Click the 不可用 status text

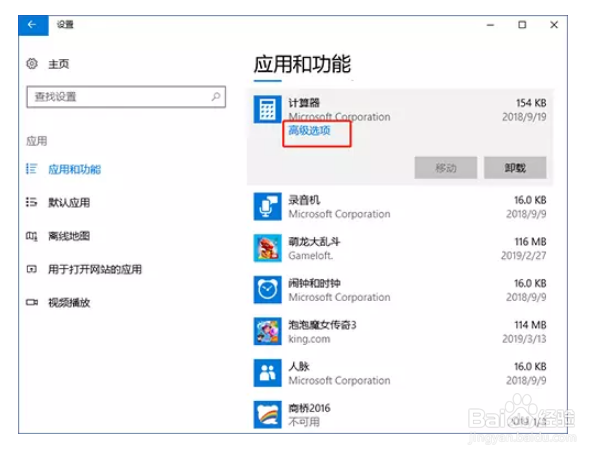click(x=304, y=422)
